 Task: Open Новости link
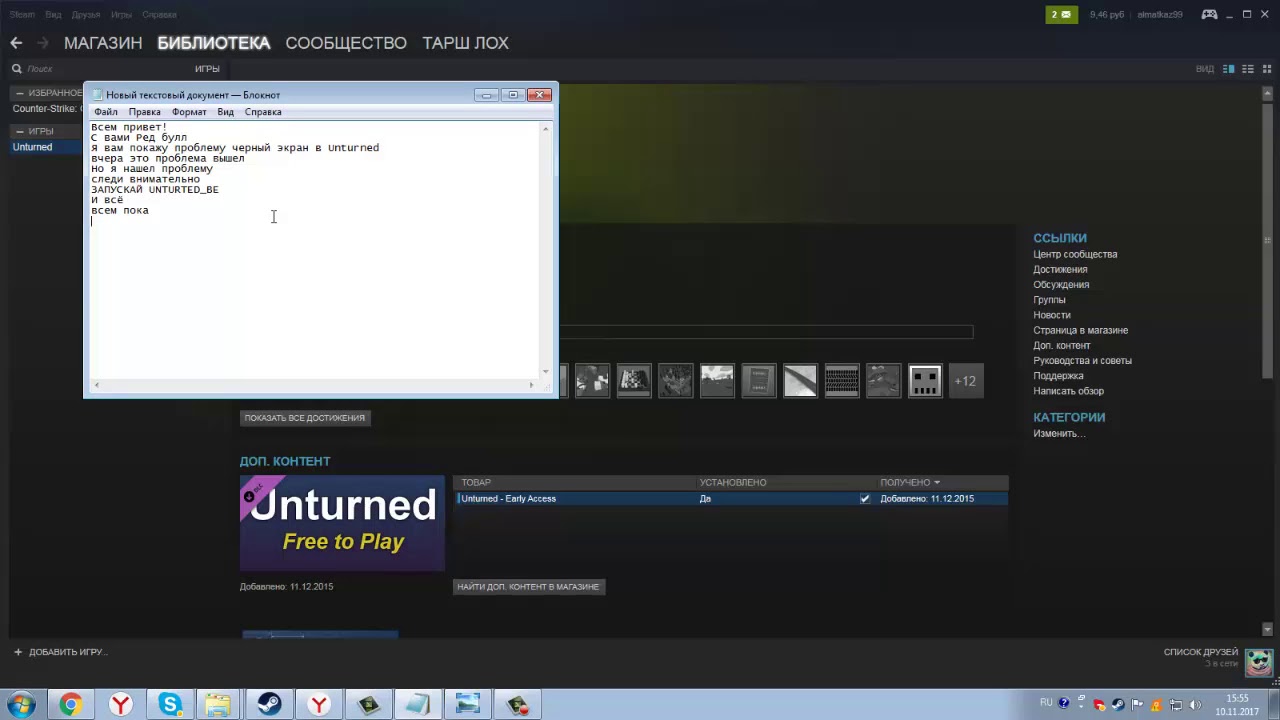pos(1052,315)
